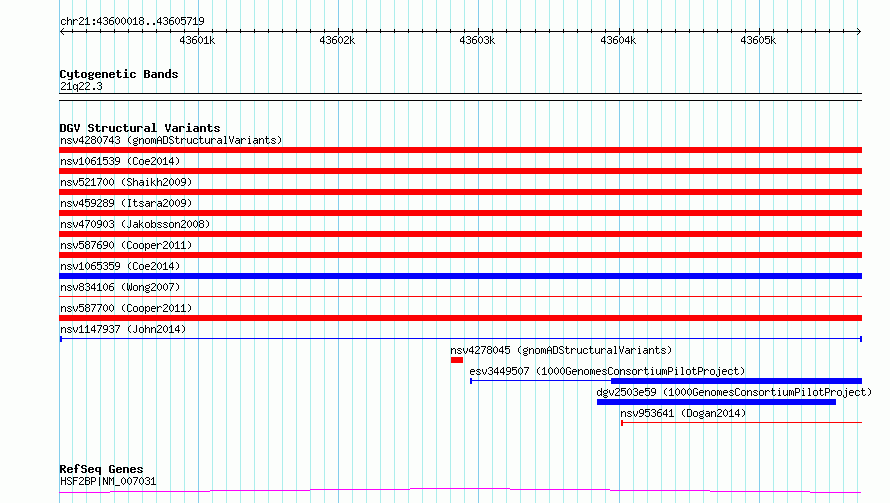890x503 pixels.
Task: Click the nsv587700 (Cooper2011) label
Action: pos(126,308)
